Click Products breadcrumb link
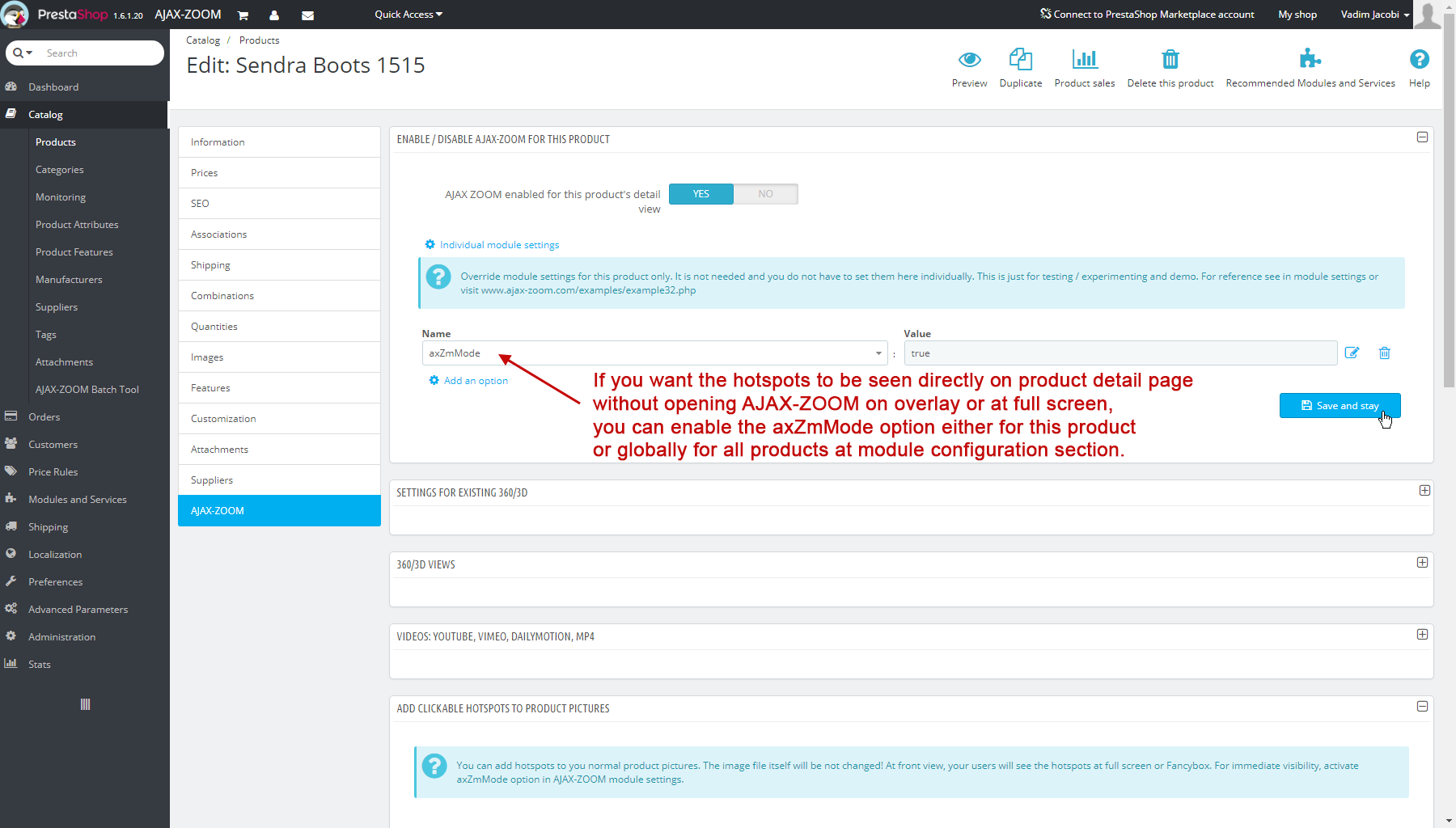The image size is (1456, 828). (259, 40)
